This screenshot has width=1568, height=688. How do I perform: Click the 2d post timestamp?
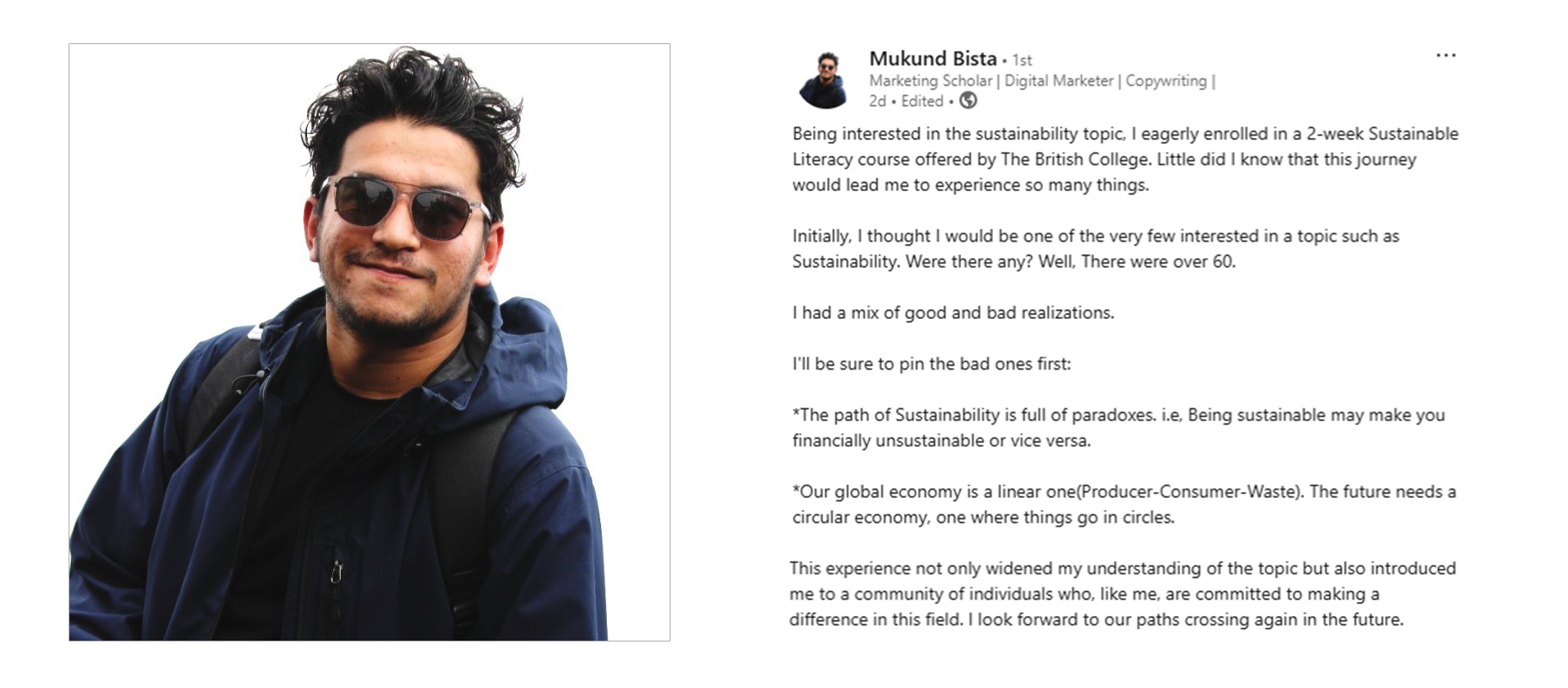(x=877, y=101)
